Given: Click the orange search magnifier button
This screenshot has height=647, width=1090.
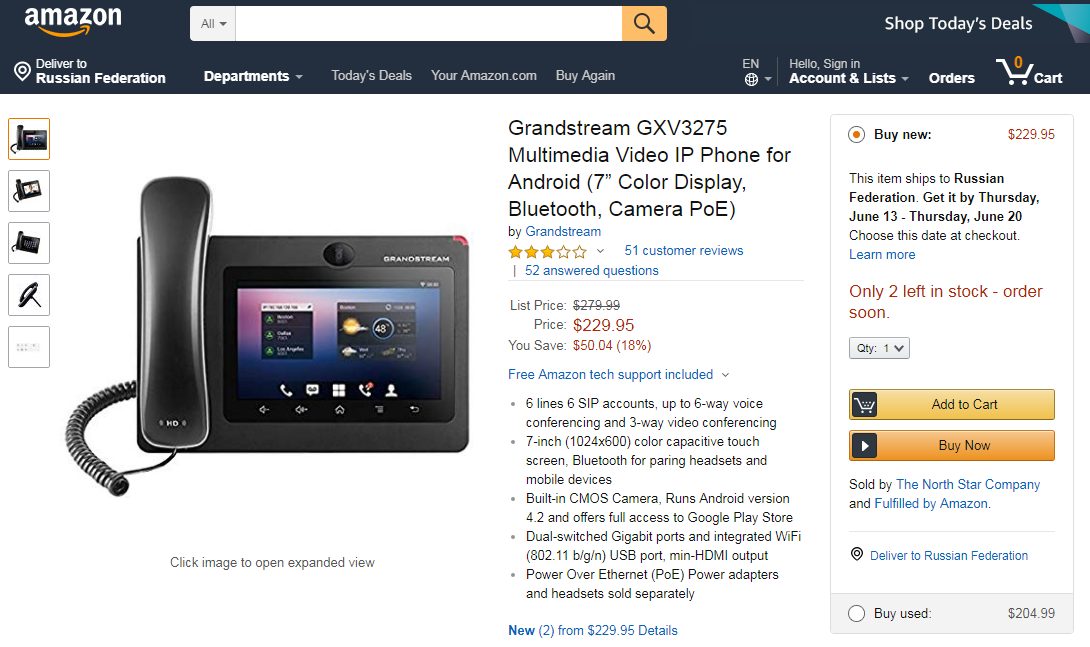Looking at the screenshot, I should point(644,24).
